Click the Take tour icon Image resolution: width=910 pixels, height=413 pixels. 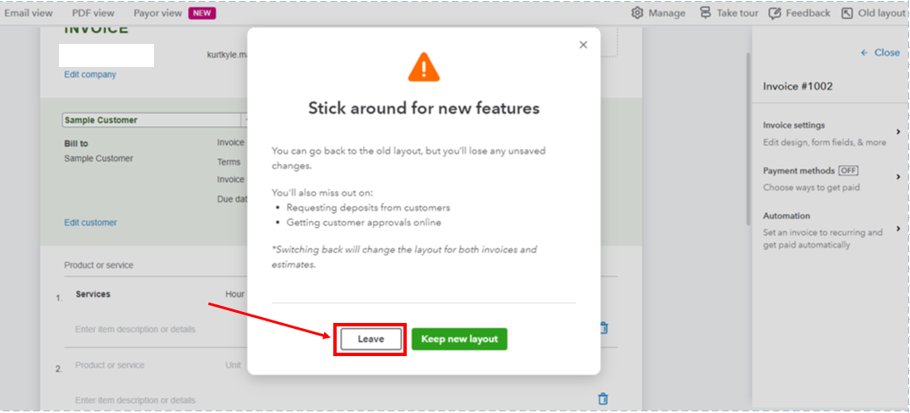pos(706,13)
